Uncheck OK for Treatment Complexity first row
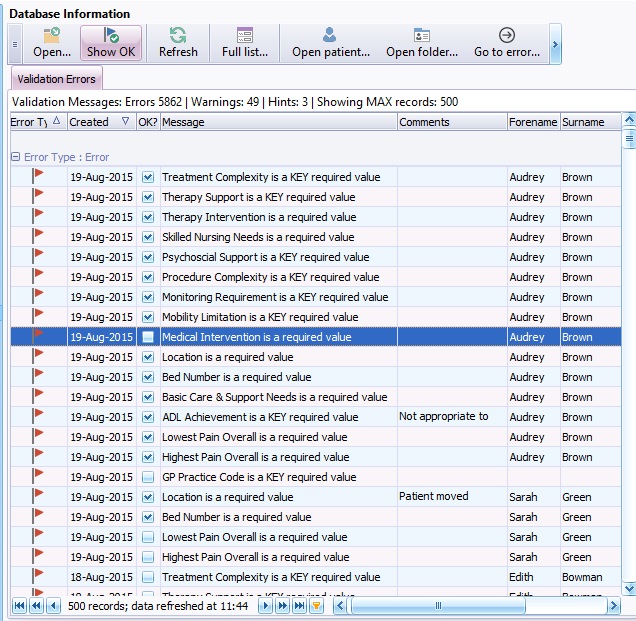Viewport: 636px width, 621px height. coord(148,178)
